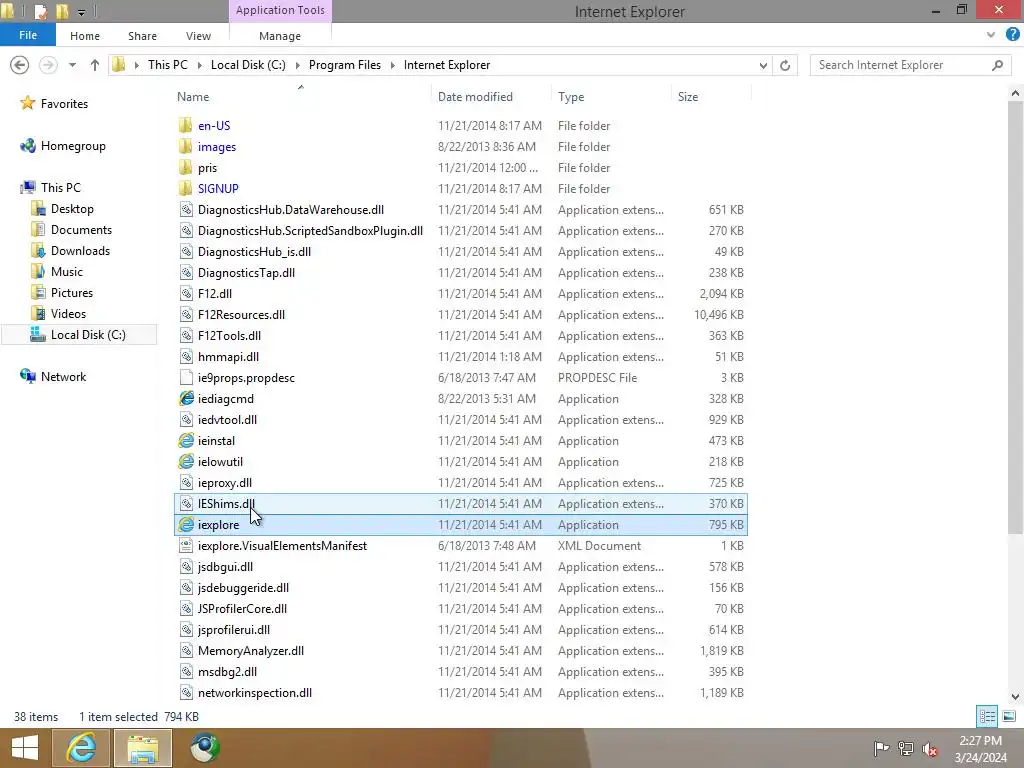This screenshot has width=1024, height=768.
Task: Select the SIGNUP folder icon
Action: coord(185,189)
